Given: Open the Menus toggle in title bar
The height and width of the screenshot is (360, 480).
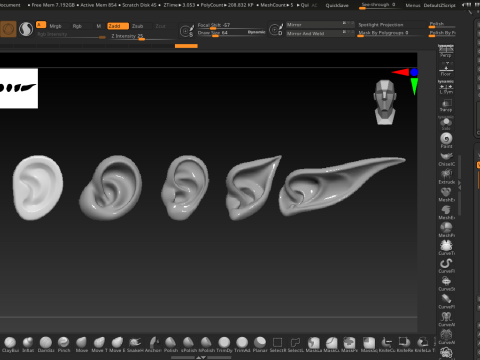Looking at the screenshot, I should [413, 5].
